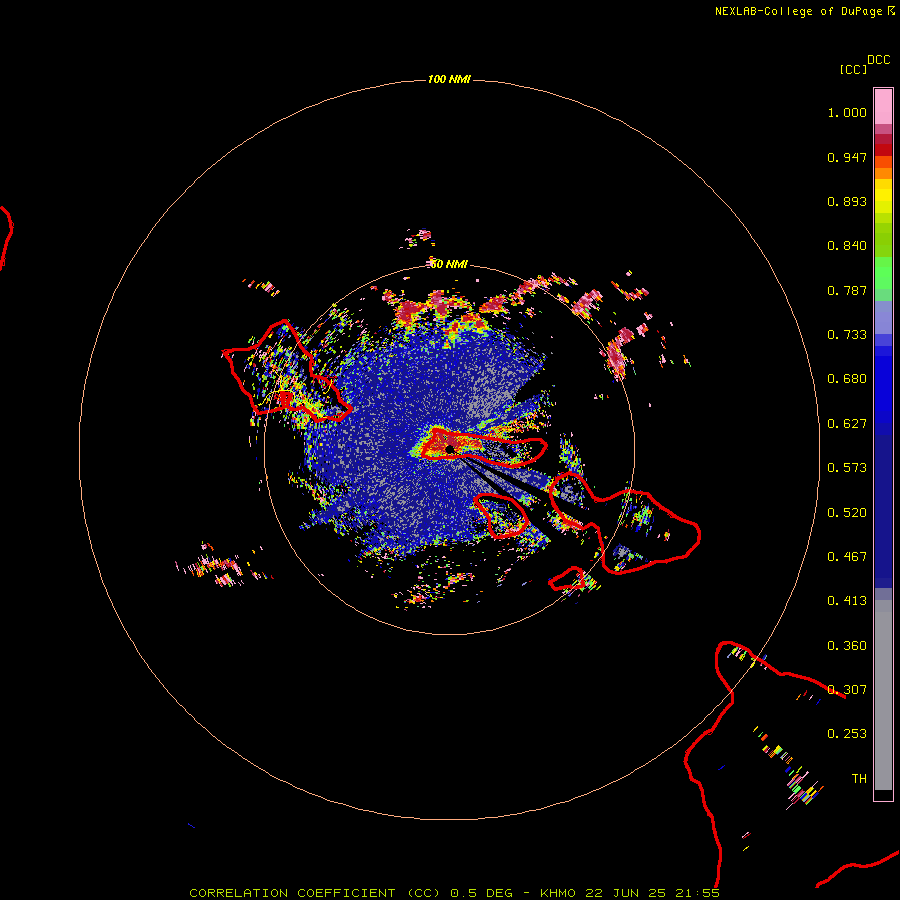The height and width of the screenshot is (900, 900).
Task: Click the 0.360 scale value
Action: point(847,646)
